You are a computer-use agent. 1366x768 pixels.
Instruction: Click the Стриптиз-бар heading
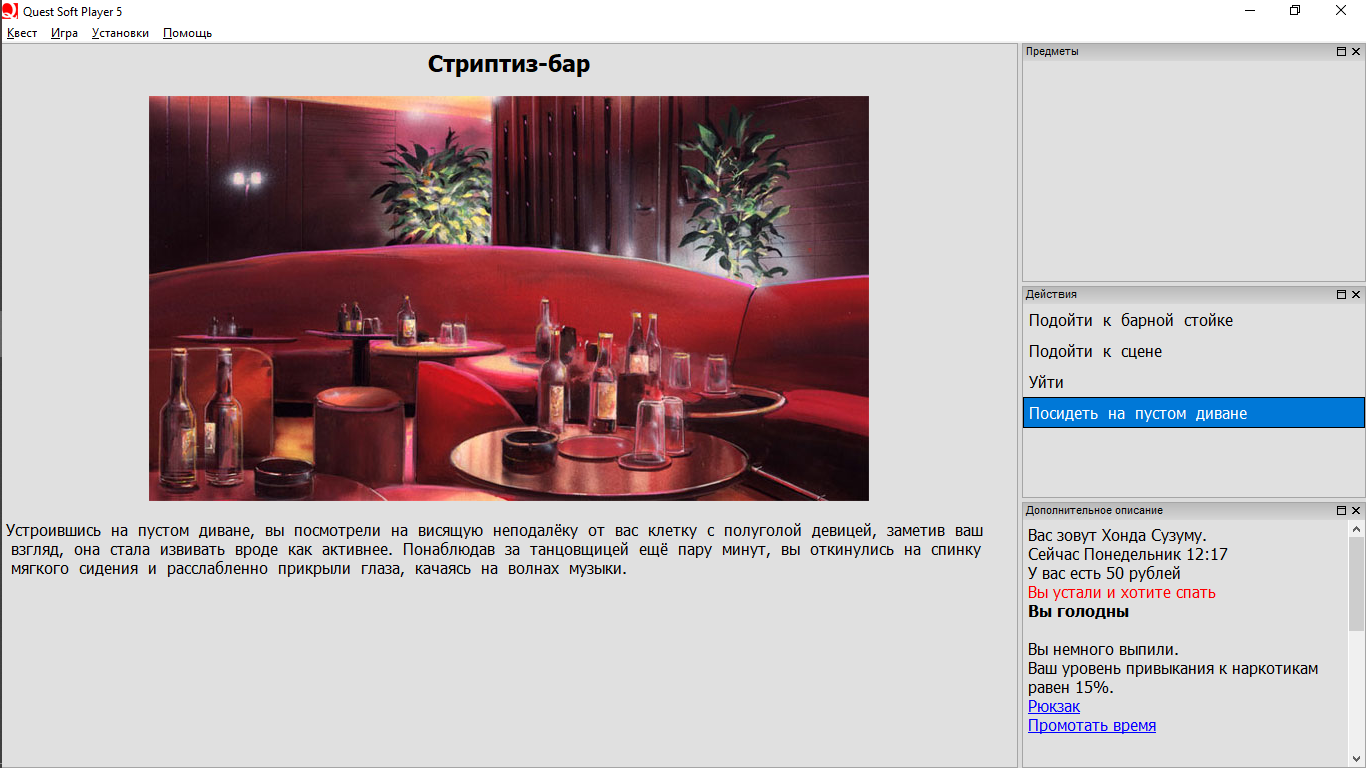click(509, 64)
